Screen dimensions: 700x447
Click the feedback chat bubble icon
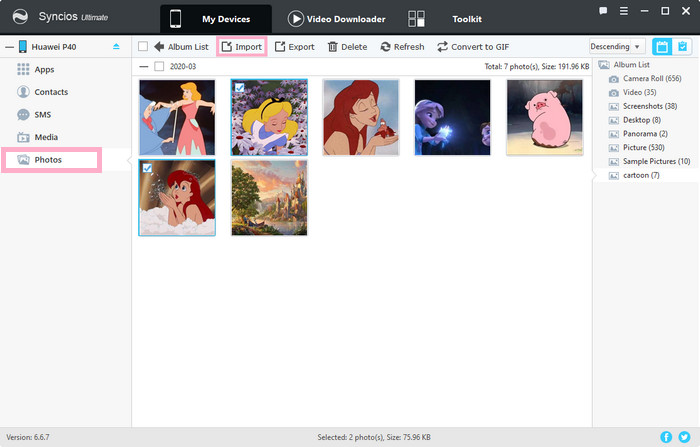pos(603,11)
